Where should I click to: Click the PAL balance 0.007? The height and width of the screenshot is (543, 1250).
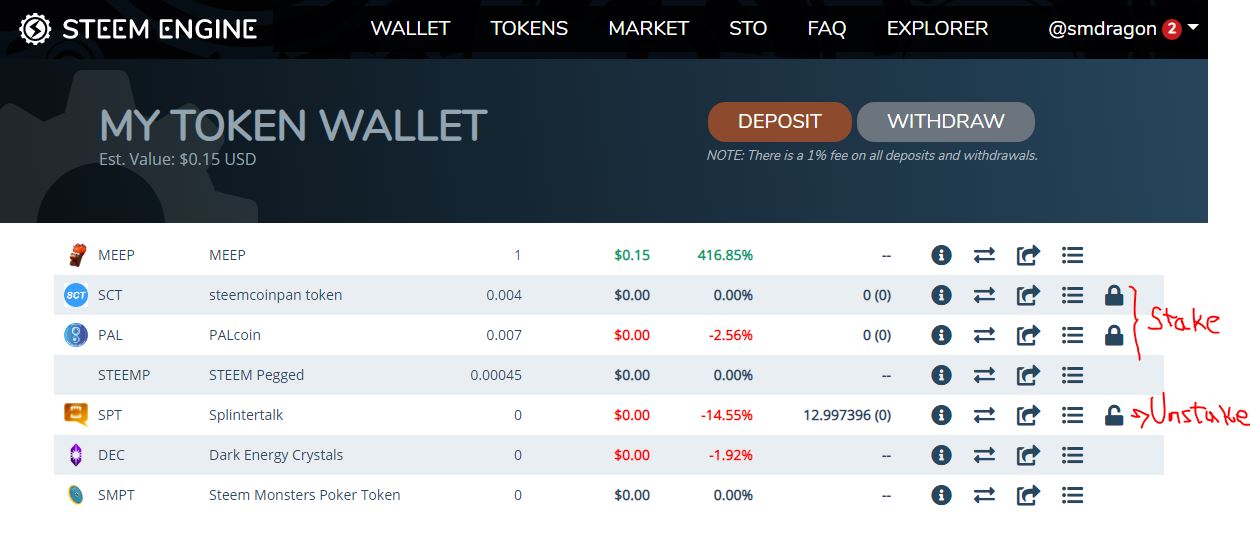[x=504, y=335]
